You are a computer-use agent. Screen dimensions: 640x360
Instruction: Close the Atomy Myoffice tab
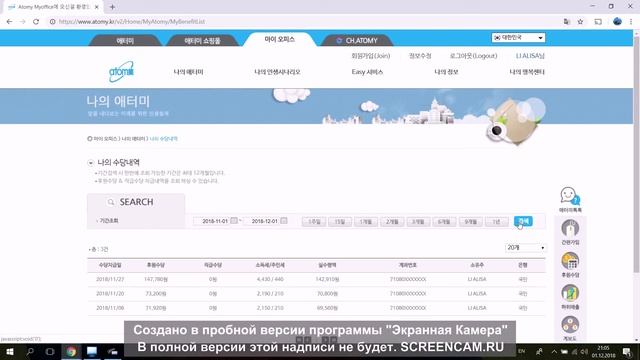(x=97, y=7)
